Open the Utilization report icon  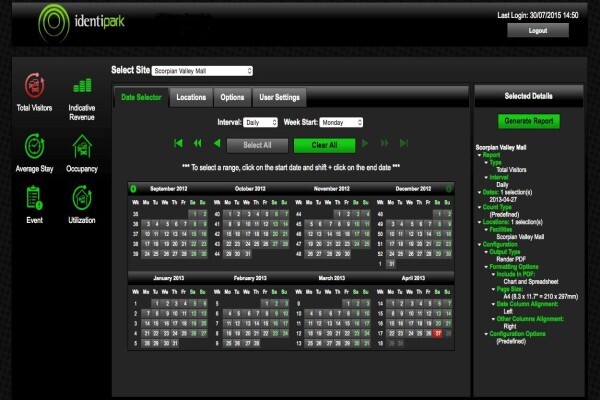[x=82, y=198]
